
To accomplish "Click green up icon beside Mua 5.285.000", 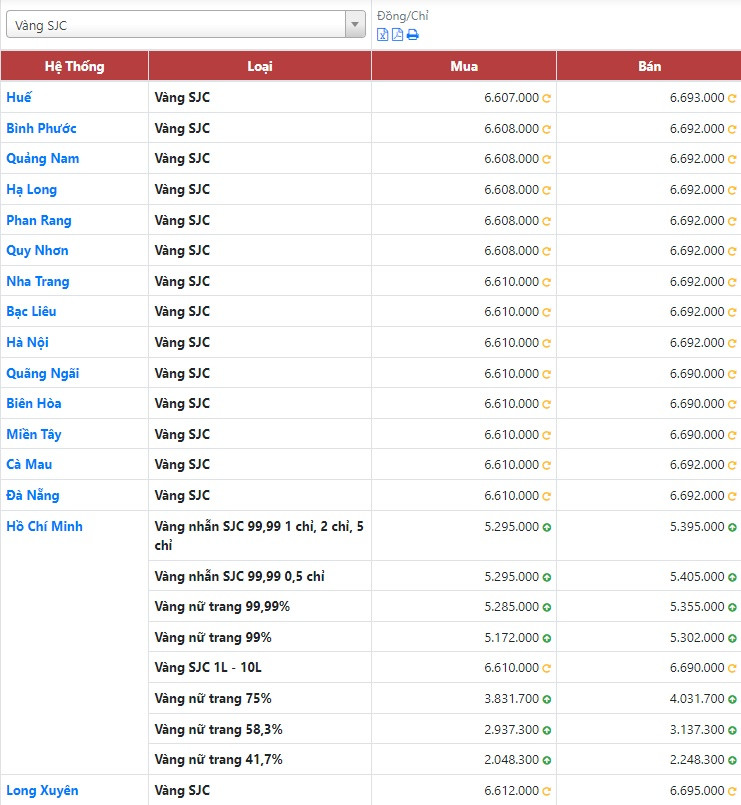I will pos(547,607).
